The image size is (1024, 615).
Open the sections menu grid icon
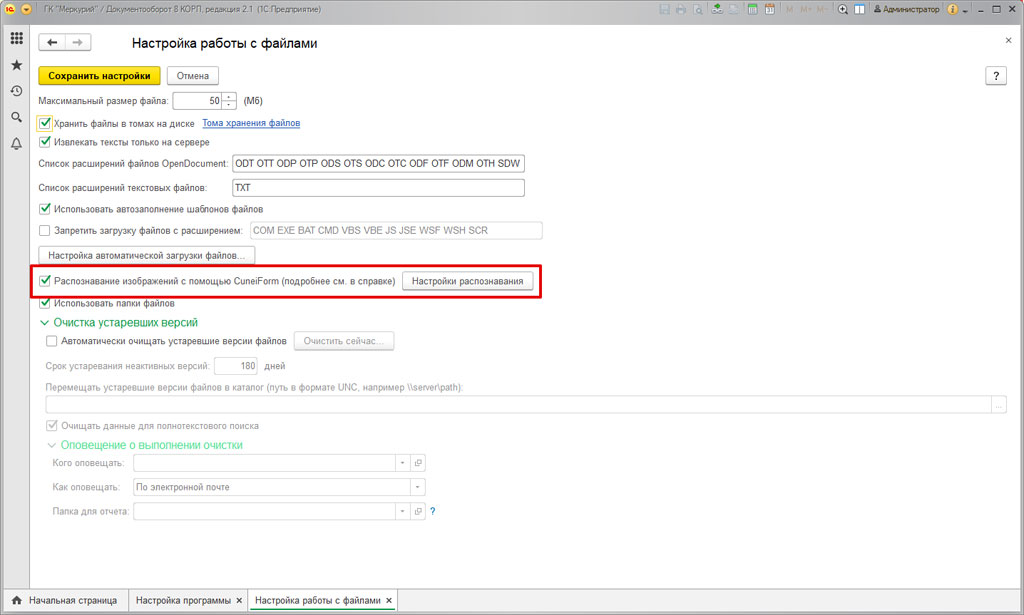pos(16,39)
